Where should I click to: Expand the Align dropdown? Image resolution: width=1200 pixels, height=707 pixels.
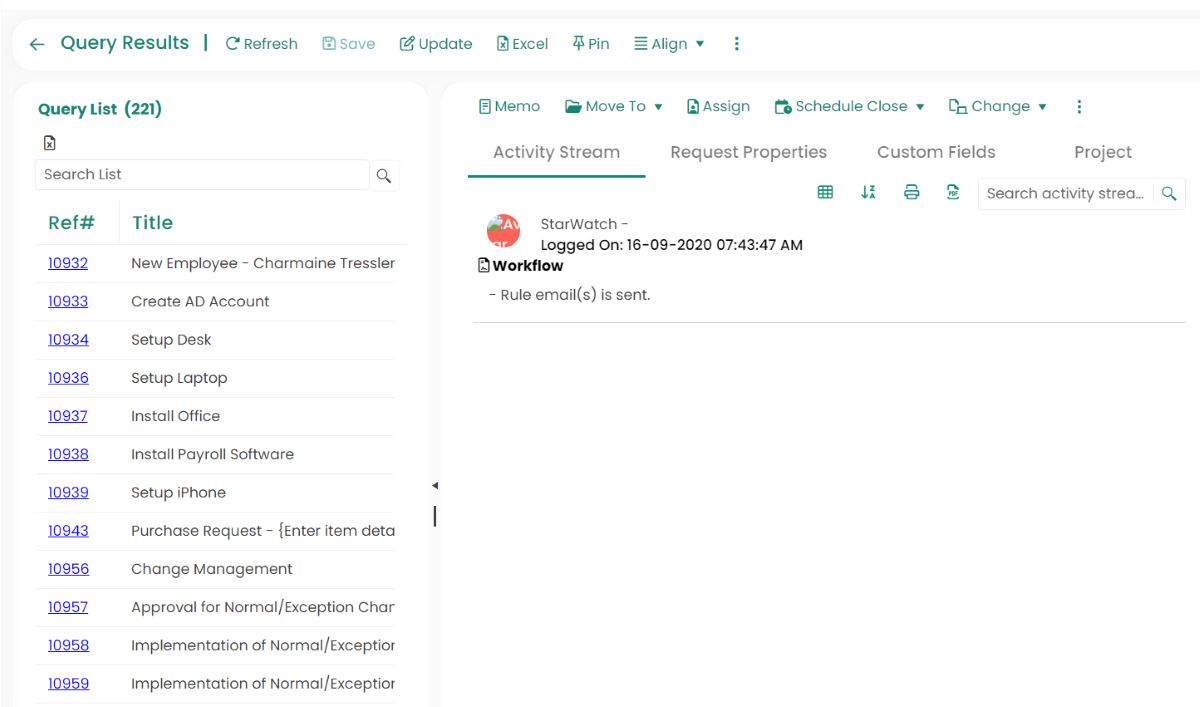pos(669,44)
